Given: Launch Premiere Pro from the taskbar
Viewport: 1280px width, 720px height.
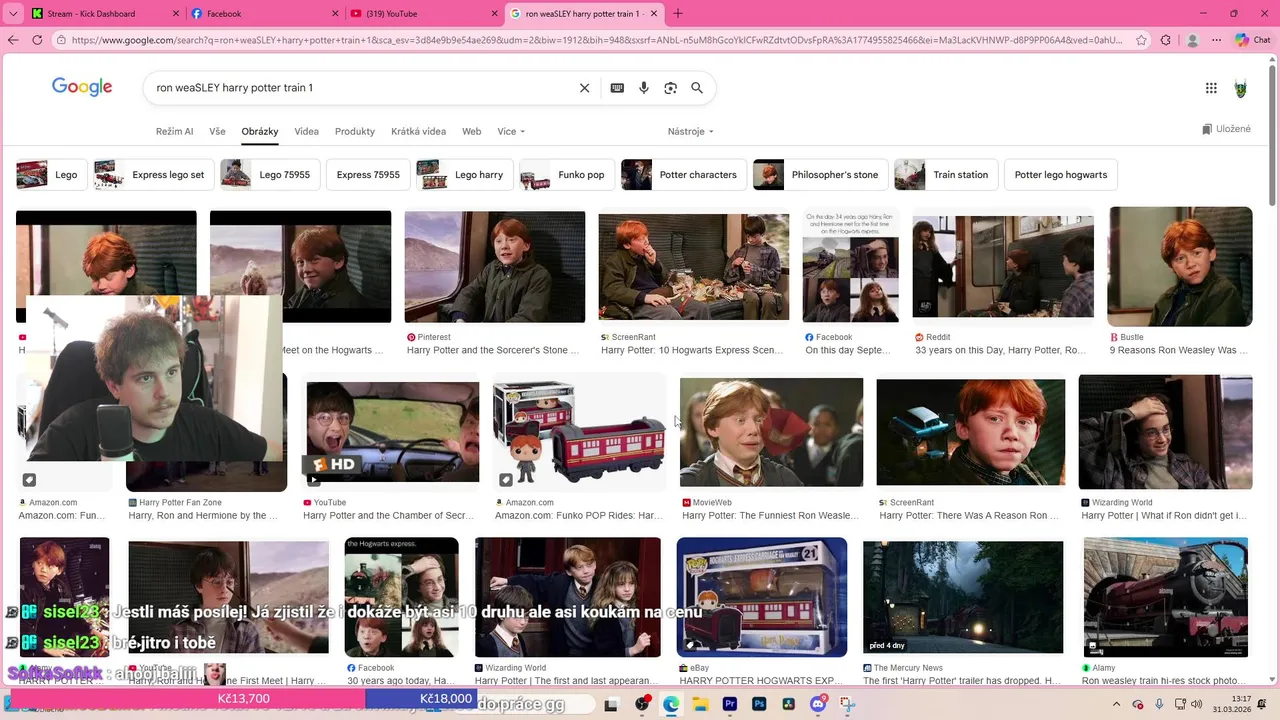Looking at the screenshot, I should pyautogui.click(x=729, y=704).
